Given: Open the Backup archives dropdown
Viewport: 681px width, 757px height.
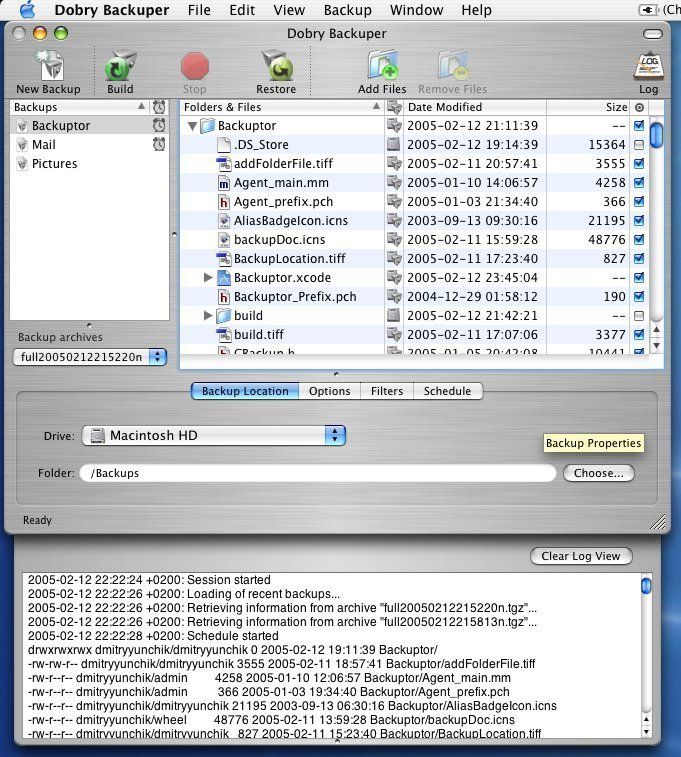Looking at the screenshot, I should (90, 357).
